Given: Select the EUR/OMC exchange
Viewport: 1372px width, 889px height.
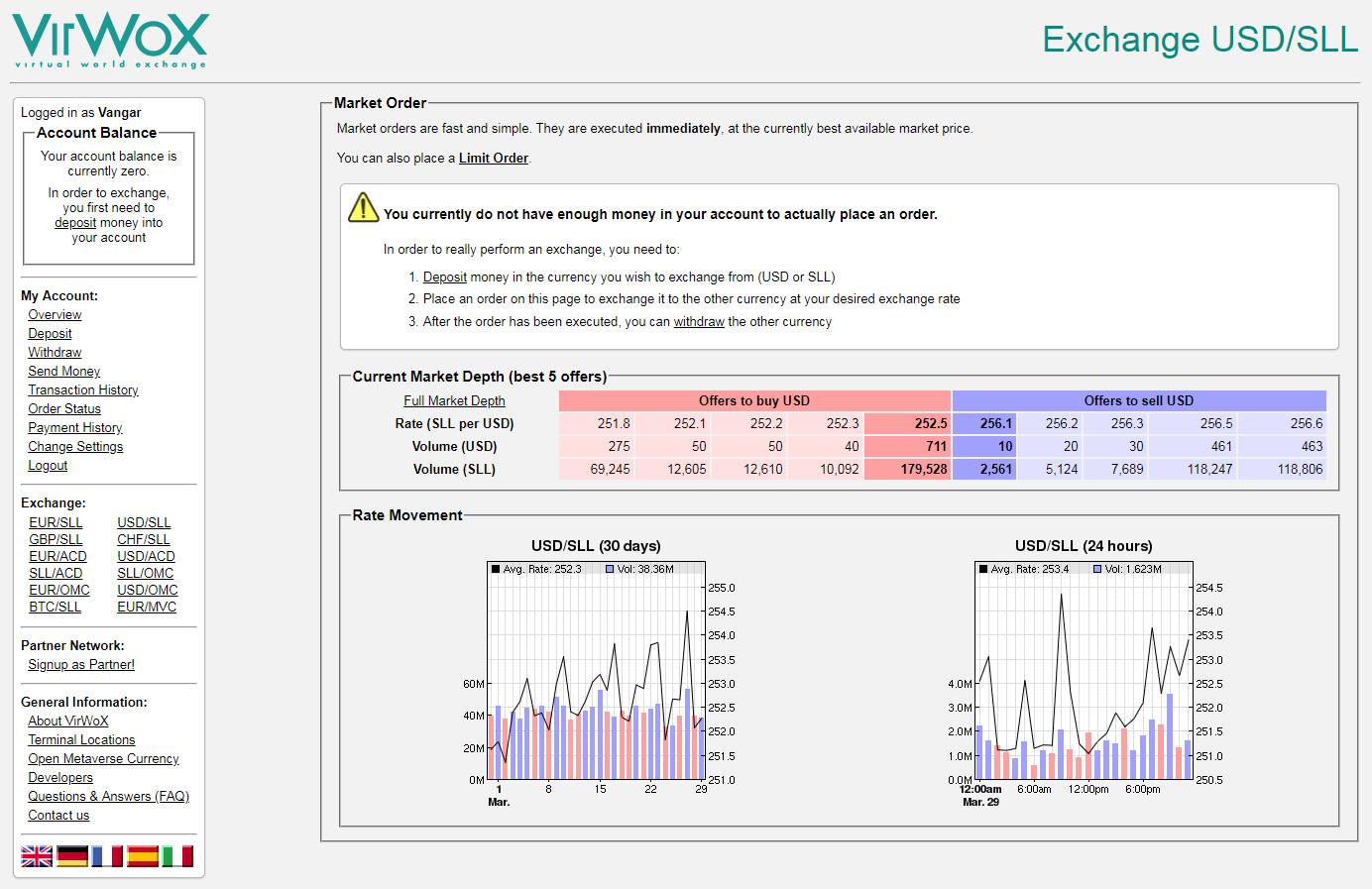Looking at the screenshot, I should [x=59, y=591].
